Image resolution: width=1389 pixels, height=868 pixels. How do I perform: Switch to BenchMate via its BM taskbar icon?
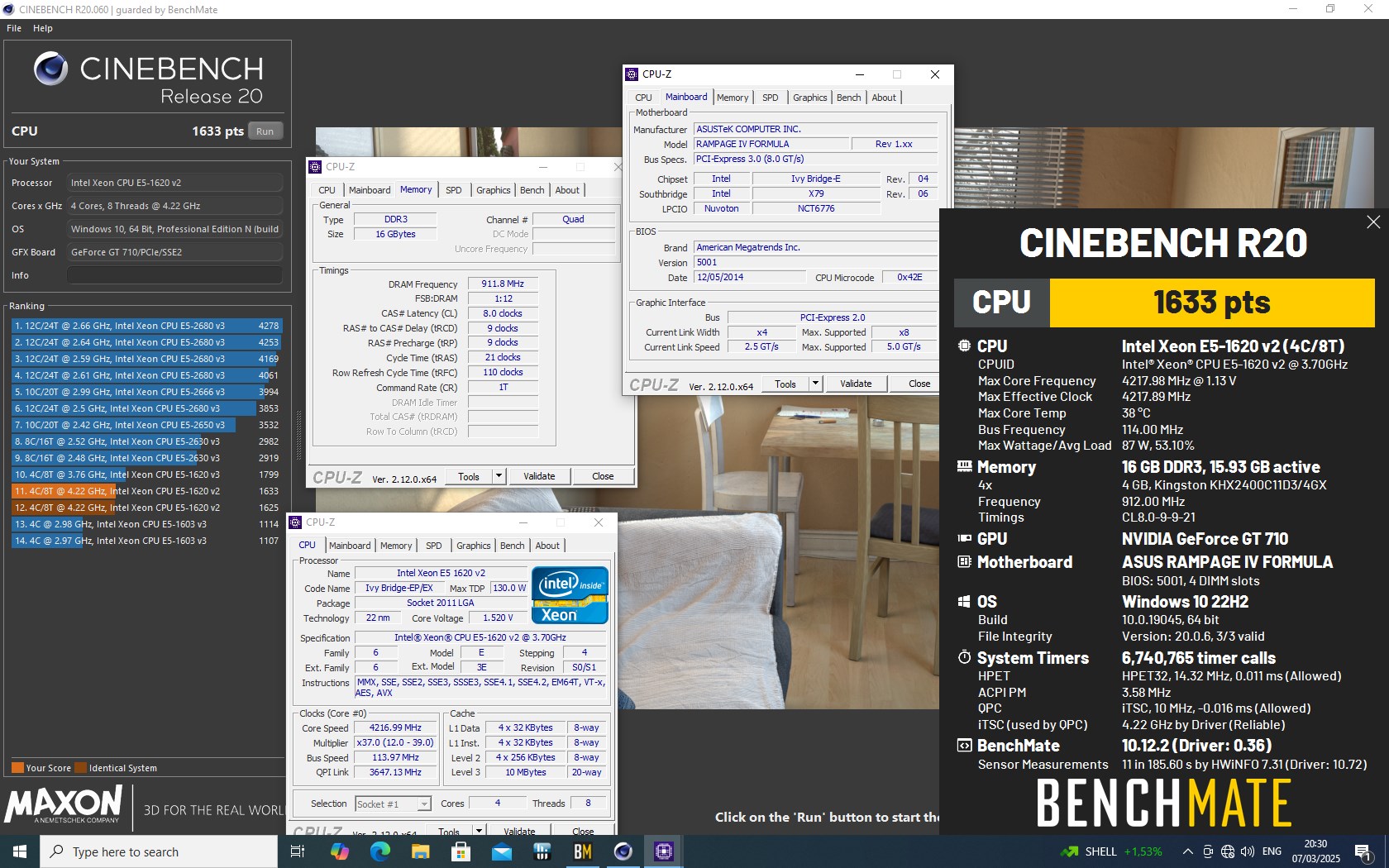tap(582, 851)
